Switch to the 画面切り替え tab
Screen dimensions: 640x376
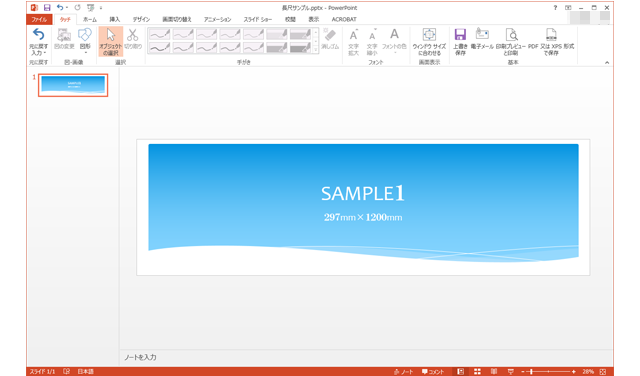tap(177, 19)
